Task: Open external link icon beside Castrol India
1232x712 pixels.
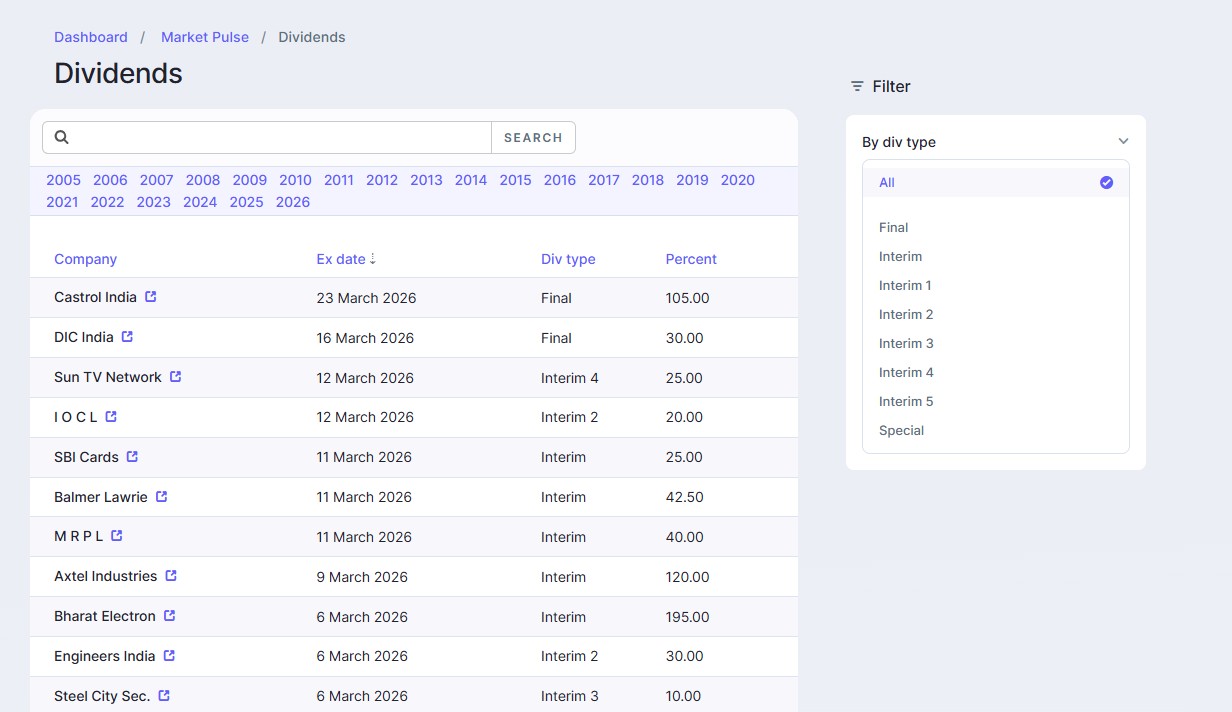Action: [x=151, y=297]
